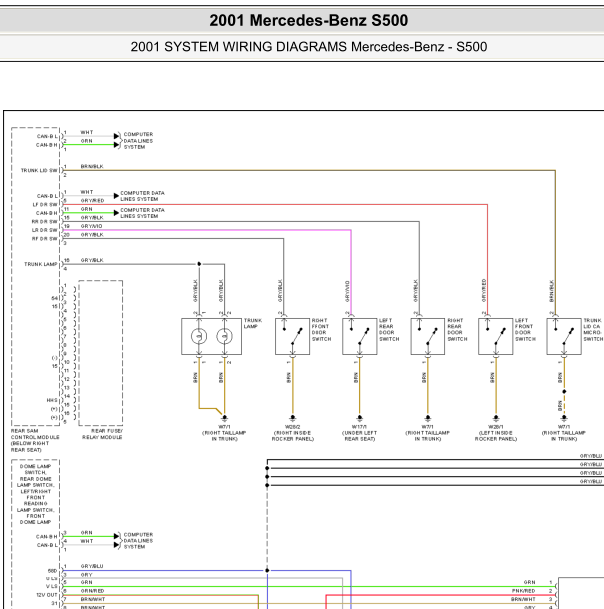Click the horizontal "GRY/RED" wire color label
This screenshot has height=609, width=604.
(x=92, y=200)
